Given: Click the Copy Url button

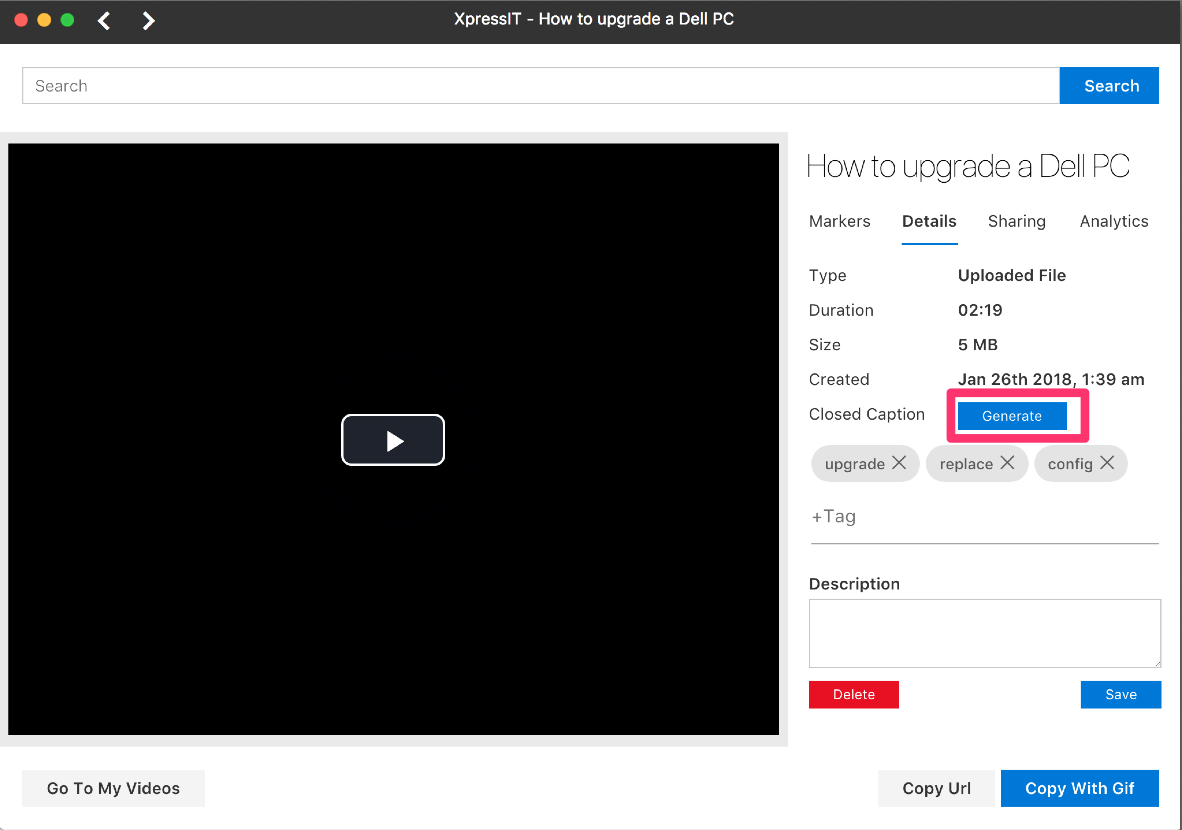Looking at the screenshot, I should [x=936, y=789].
